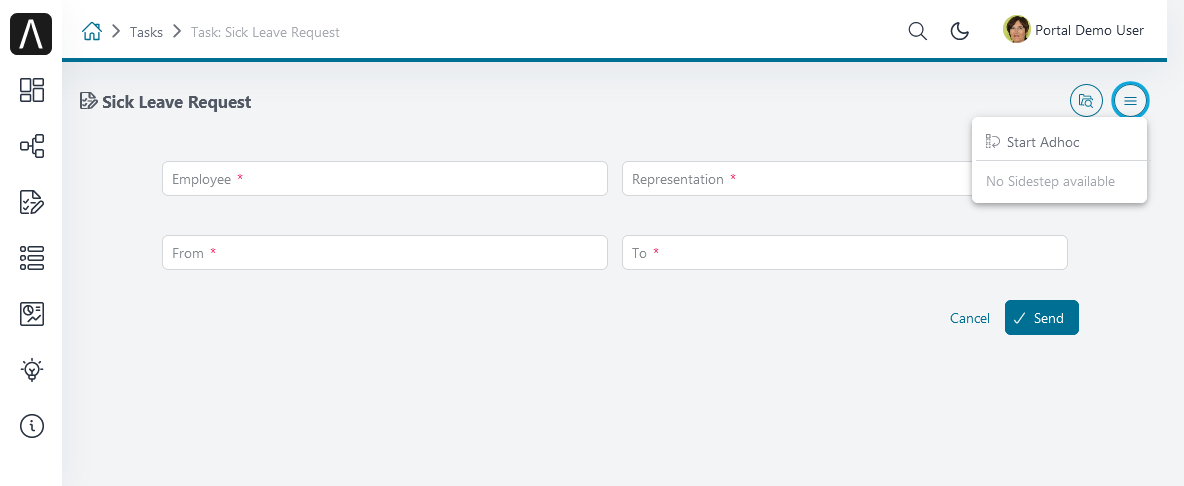The width and height of the screenshot is (1184, 486).
Task: Open case details folder icon button
Action: pos(1087,100)
